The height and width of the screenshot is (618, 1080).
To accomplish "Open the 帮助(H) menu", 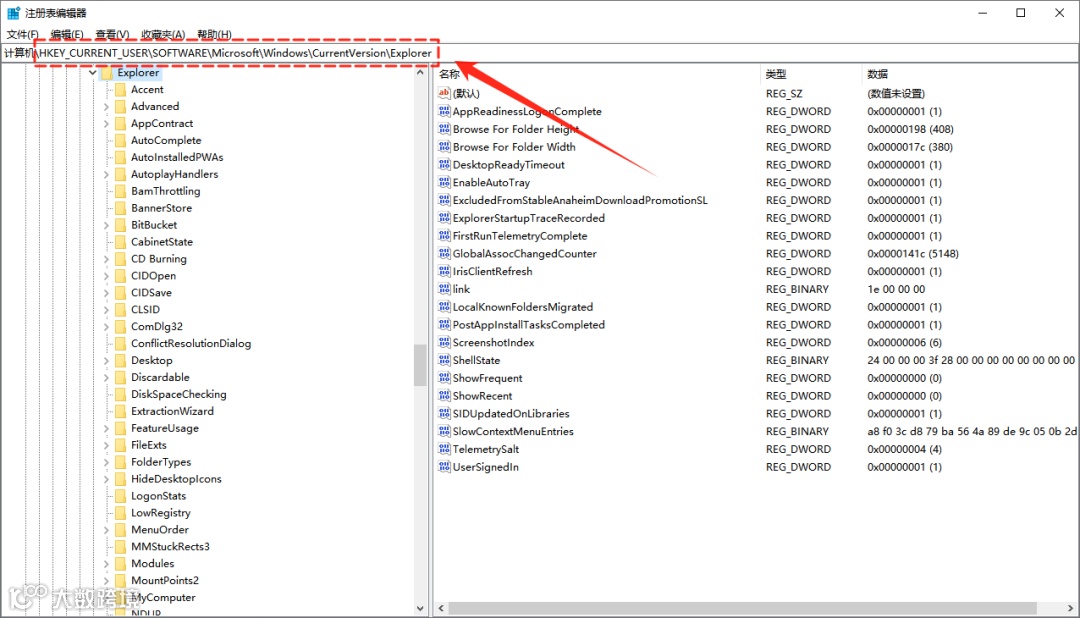I will (214, 34).
